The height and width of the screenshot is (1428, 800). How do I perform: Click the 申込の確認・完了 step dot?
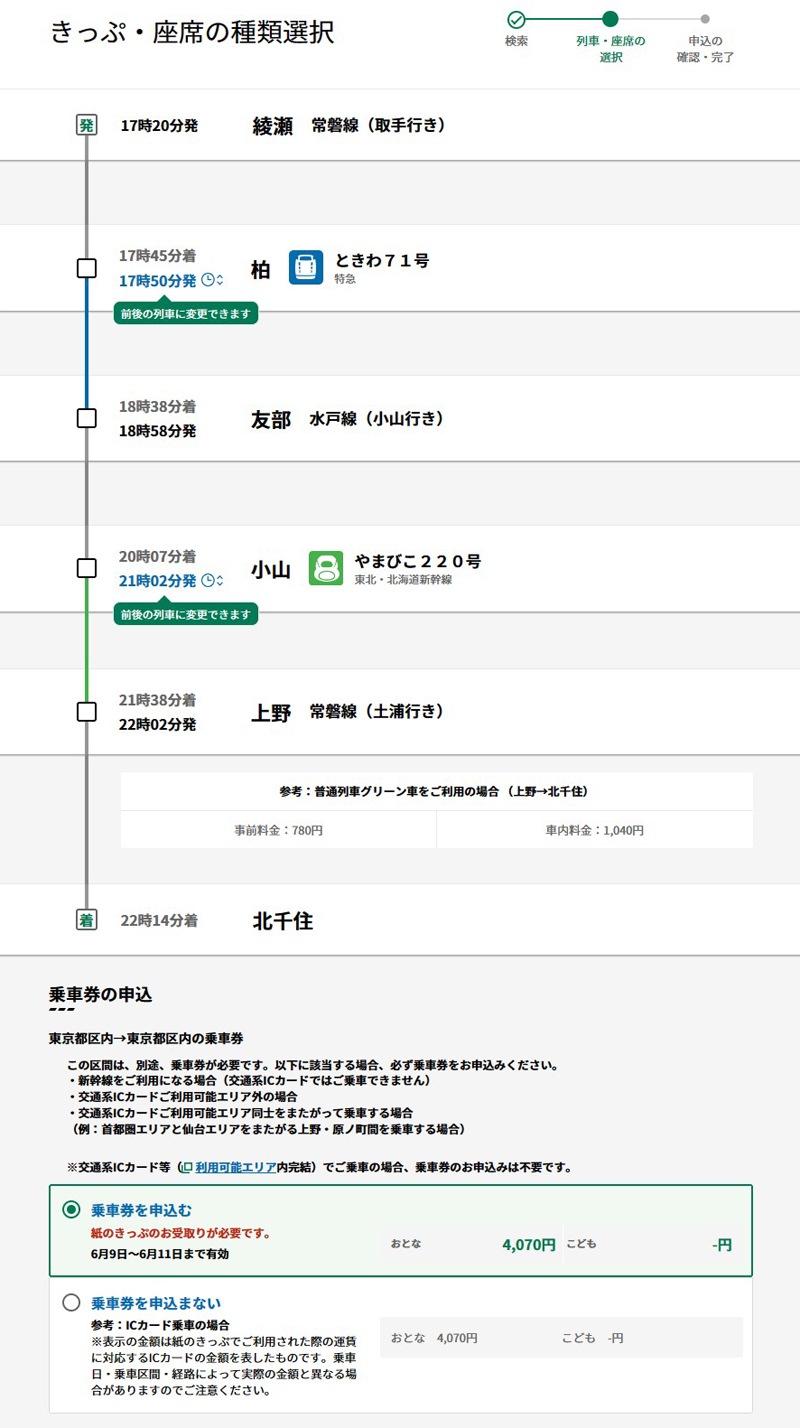[705, 19]
